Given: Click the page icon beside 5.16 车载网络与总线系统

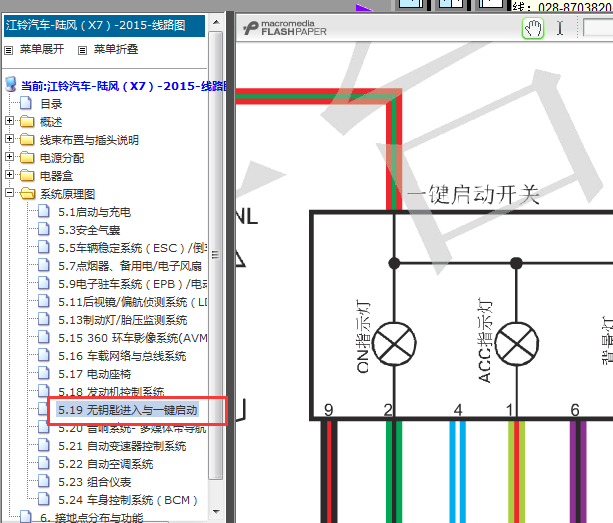Looking at the screenshot, I should tap(44, 355).
